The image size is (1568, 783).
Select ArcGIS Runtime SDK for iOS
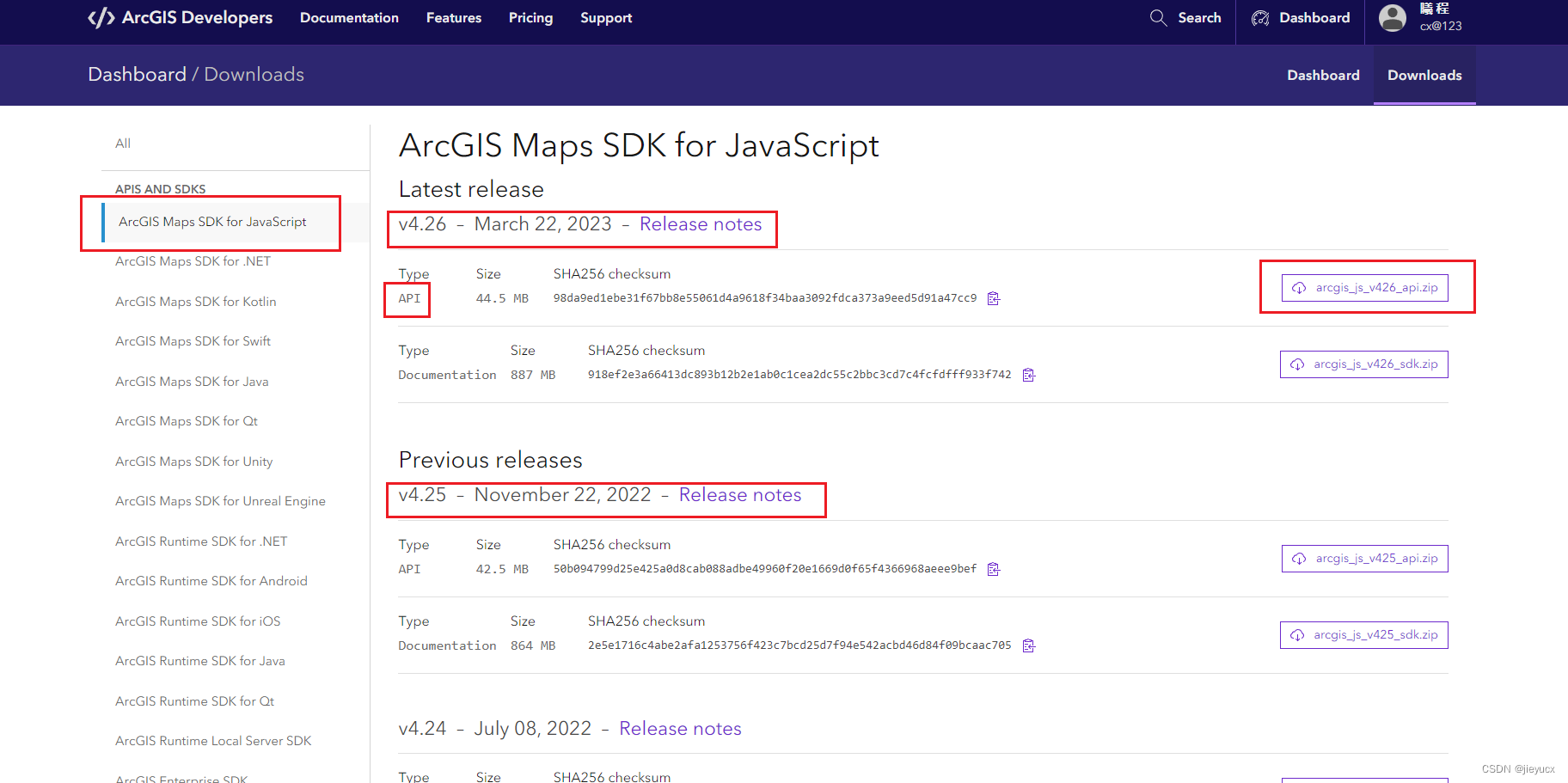[198, 621]
